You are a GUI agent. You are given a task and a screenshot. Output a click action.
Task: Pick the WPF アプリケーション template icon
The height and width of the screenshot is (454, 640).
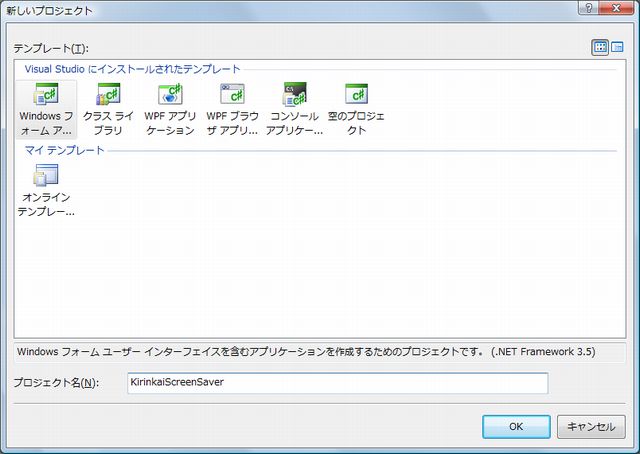coord(170,94)
